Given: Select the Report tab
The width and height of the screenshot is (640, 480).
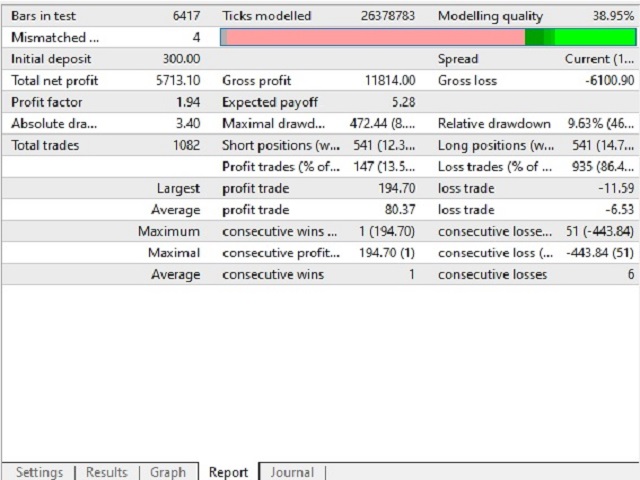Looking at the screenshot, I should click(228, 472).
